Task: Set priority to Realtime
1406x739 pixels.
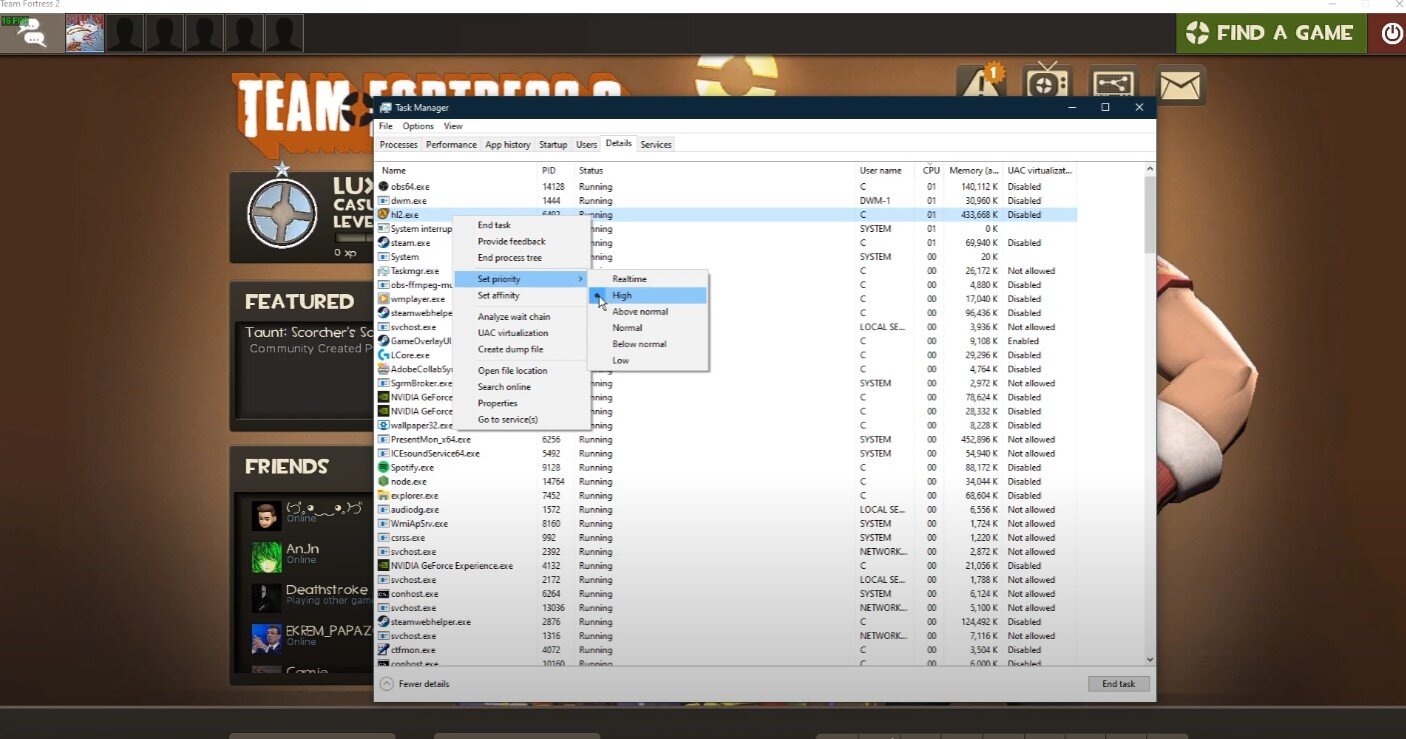Action: coord(629,279)
